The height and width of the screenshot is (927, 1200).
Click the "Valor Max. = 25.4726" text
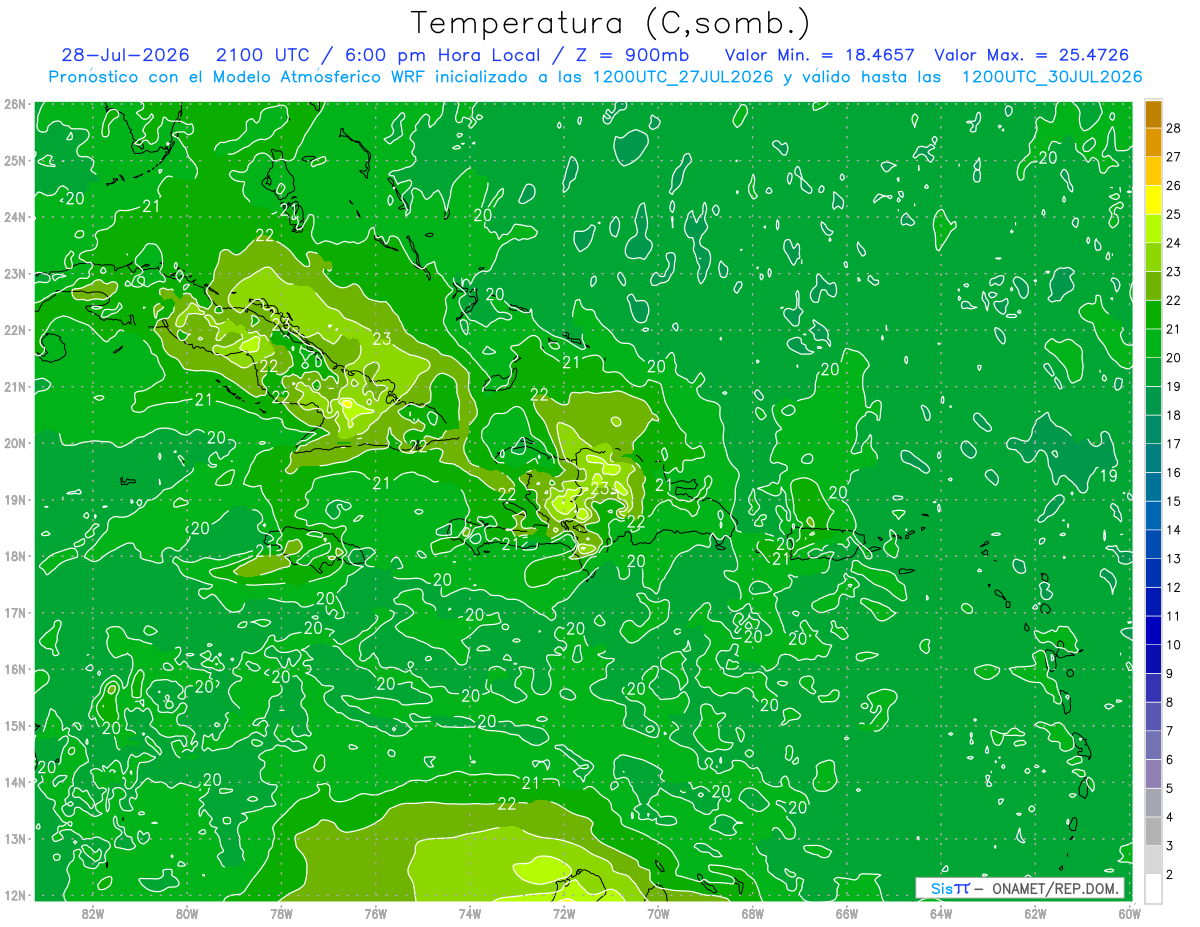[1032, 55]
